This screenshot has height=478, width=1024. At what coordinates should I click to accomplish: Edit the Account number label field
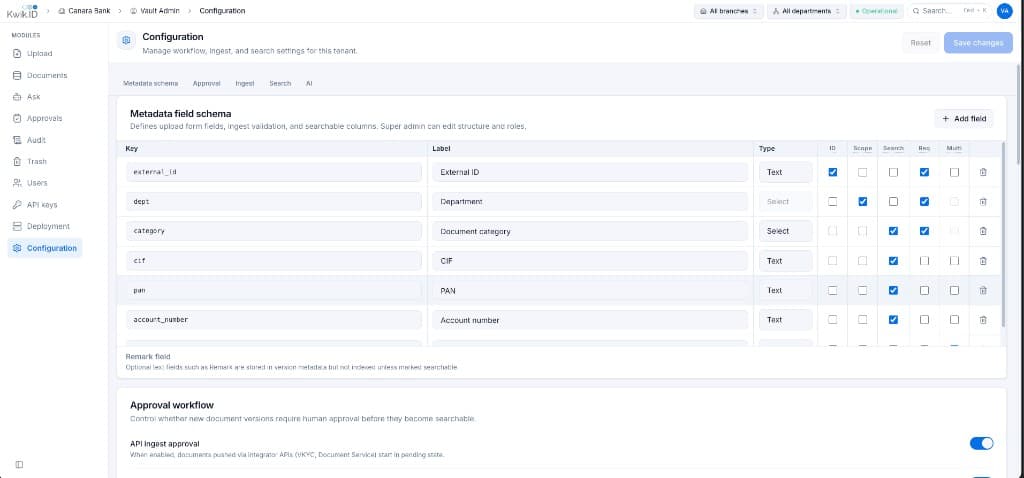[590, 320]
